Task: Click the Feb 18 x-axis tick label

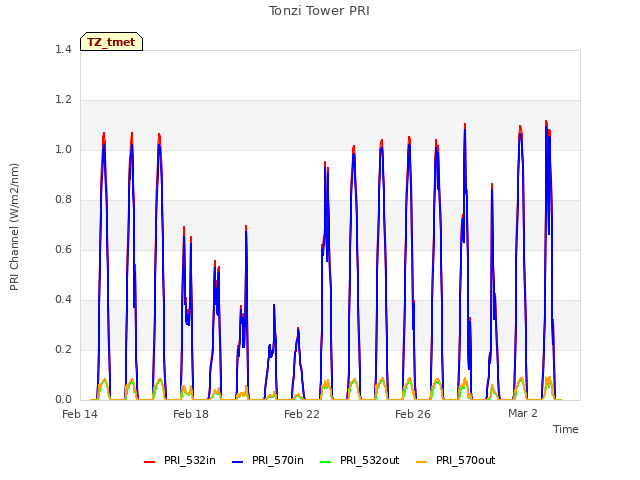Action: pyautogui.click(x=191, y=414)
